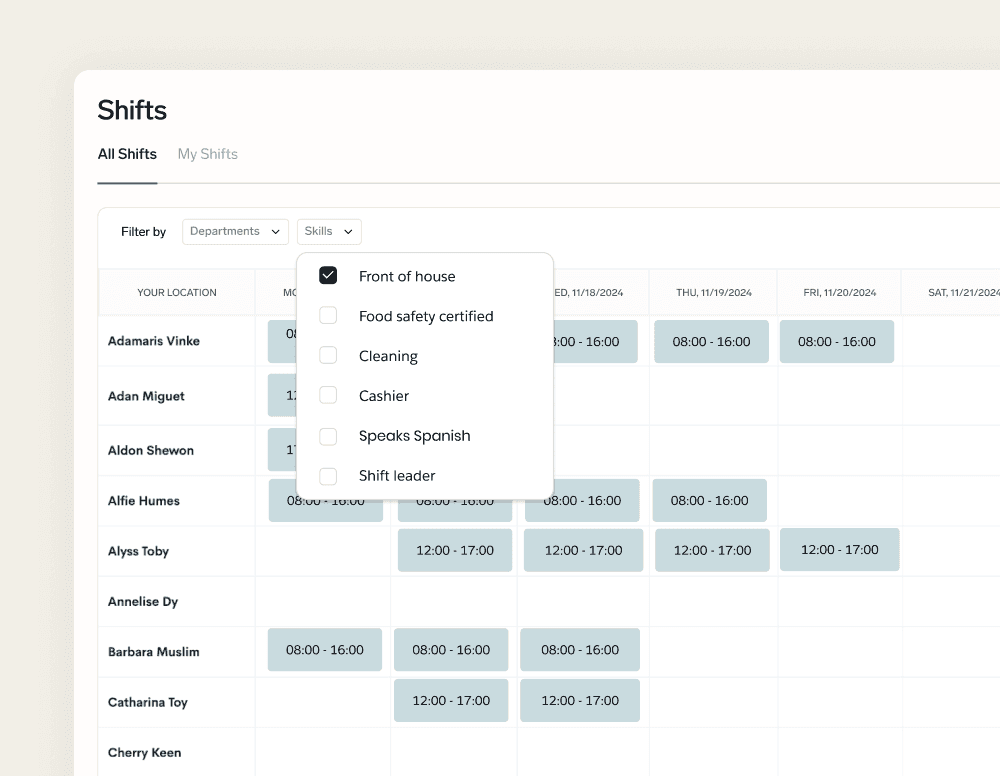The height and width of the screenshot is (776, 1000).
Task: Open Alfie Humes' Thursday 08:00 - 16:00 shift
Action: 709,501
